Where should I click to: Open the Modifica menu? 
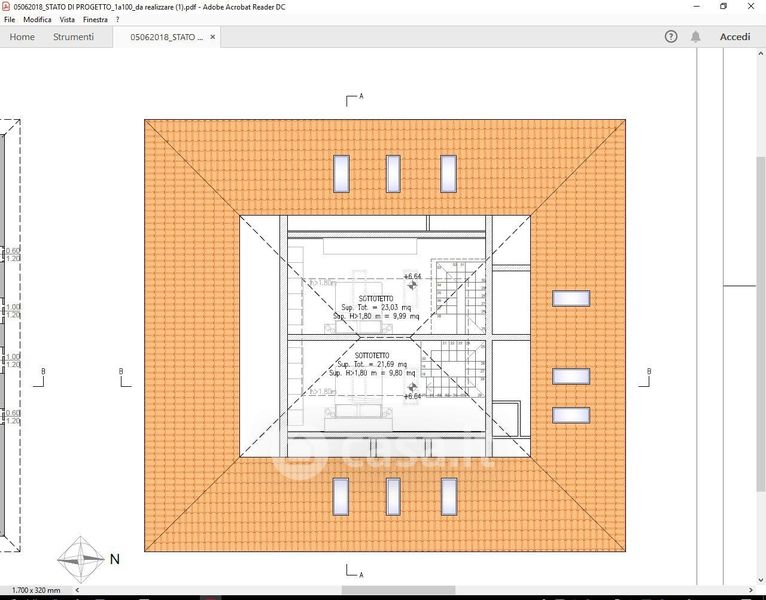[x=37, y=19]
